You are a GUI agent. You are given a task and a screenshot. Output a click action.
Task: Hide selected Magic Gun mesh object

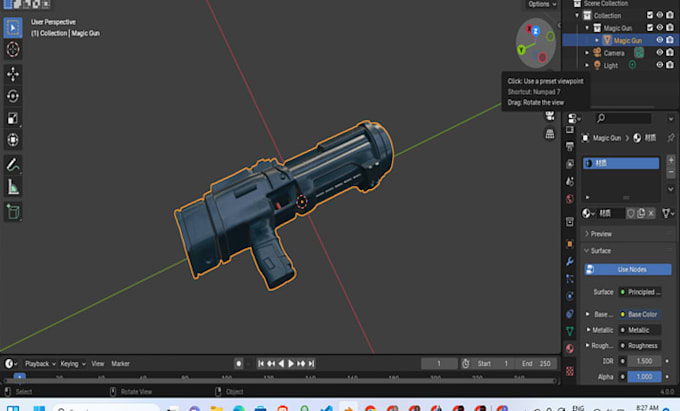click(660, 40)
